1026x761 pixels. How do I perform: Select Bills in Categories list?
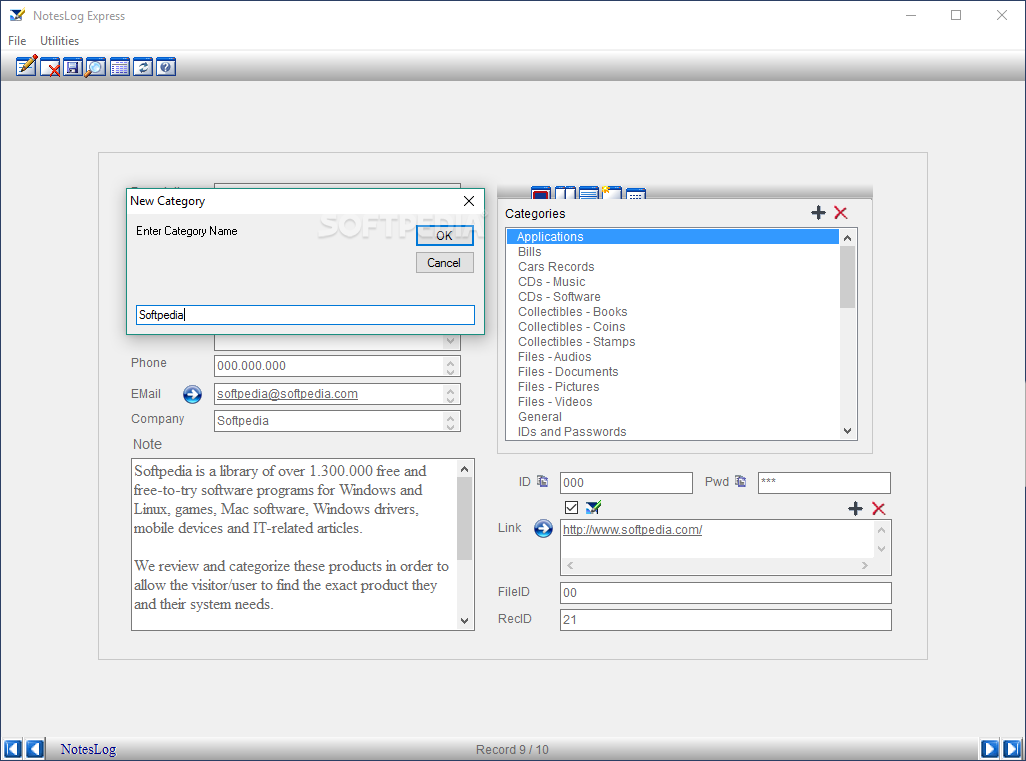tap(673, 251)
